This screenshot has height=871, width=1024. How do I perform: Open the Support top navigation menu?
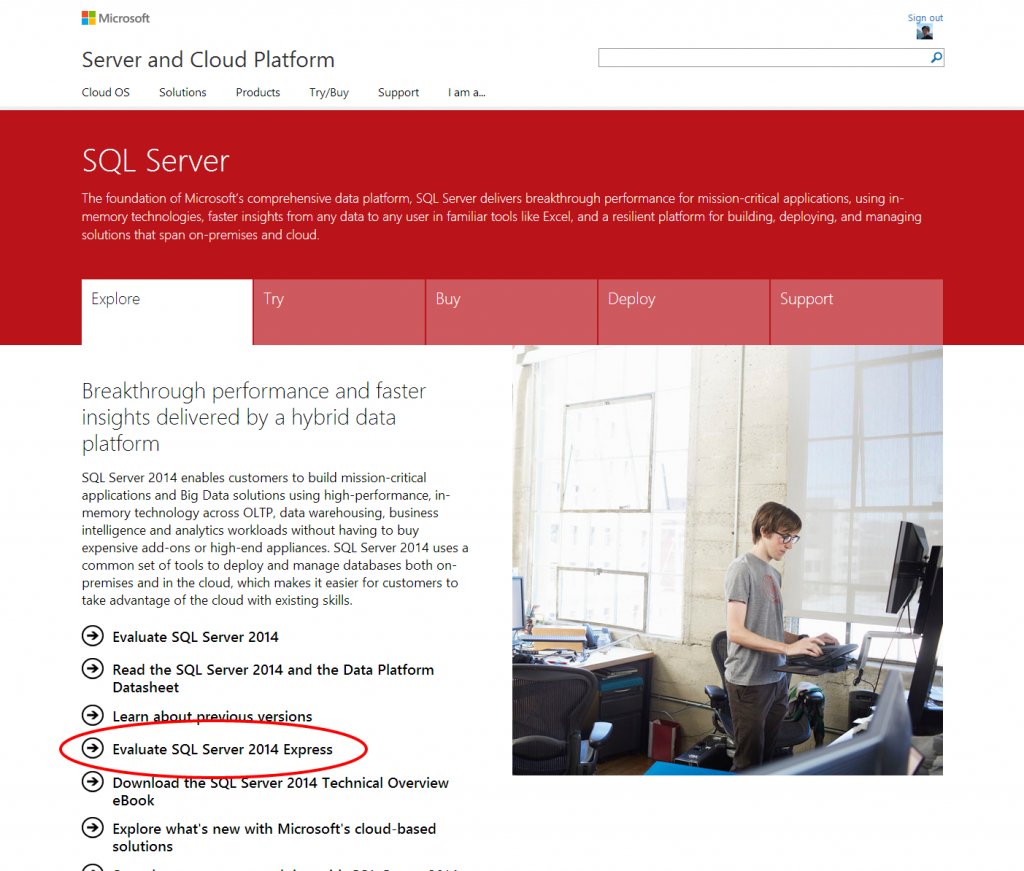398,92
